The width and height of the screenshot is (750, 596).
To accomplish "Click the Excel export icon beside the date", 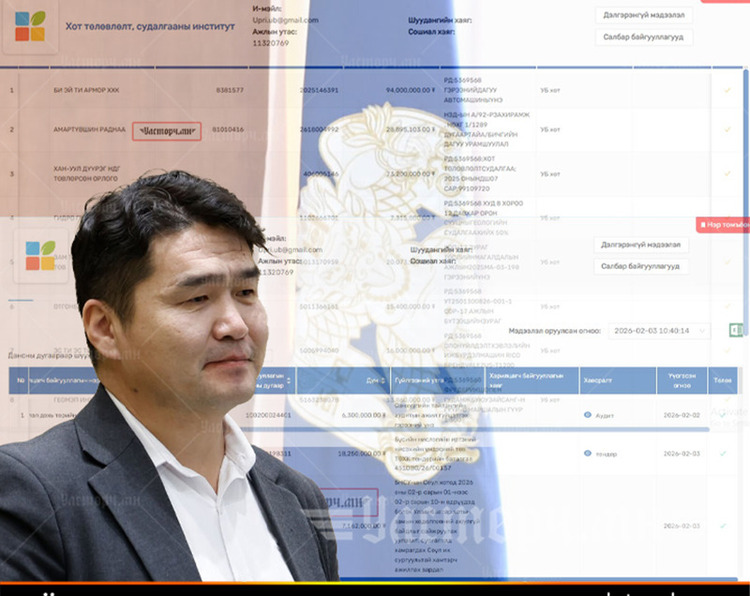I will 735,330.
